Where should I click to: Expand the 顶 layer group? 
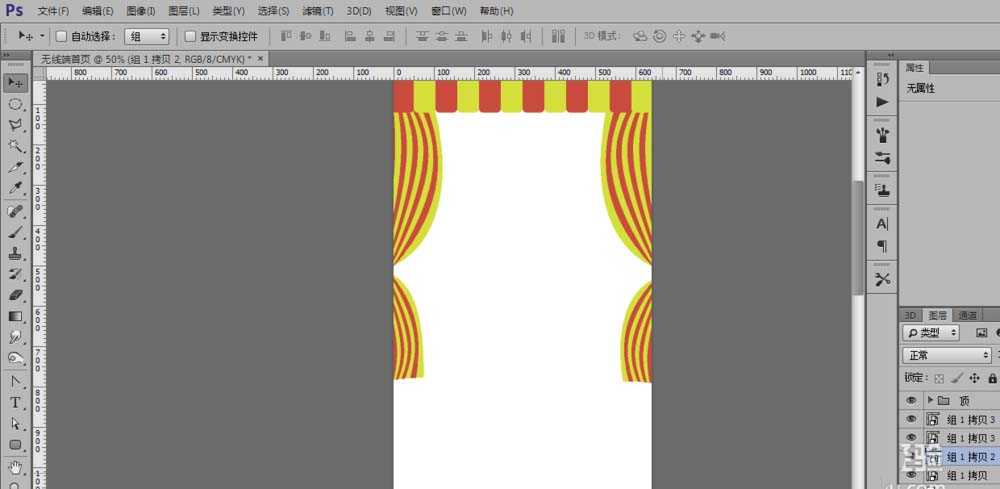click(x=930, y=400)
